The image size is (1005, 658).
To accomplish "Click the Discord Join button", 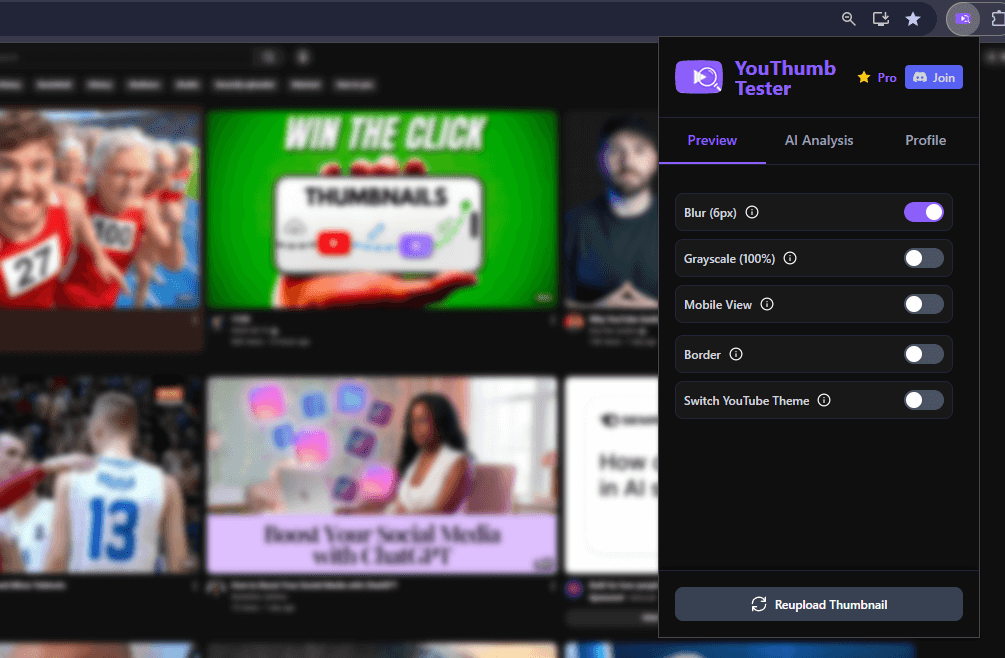I will 933,77.
